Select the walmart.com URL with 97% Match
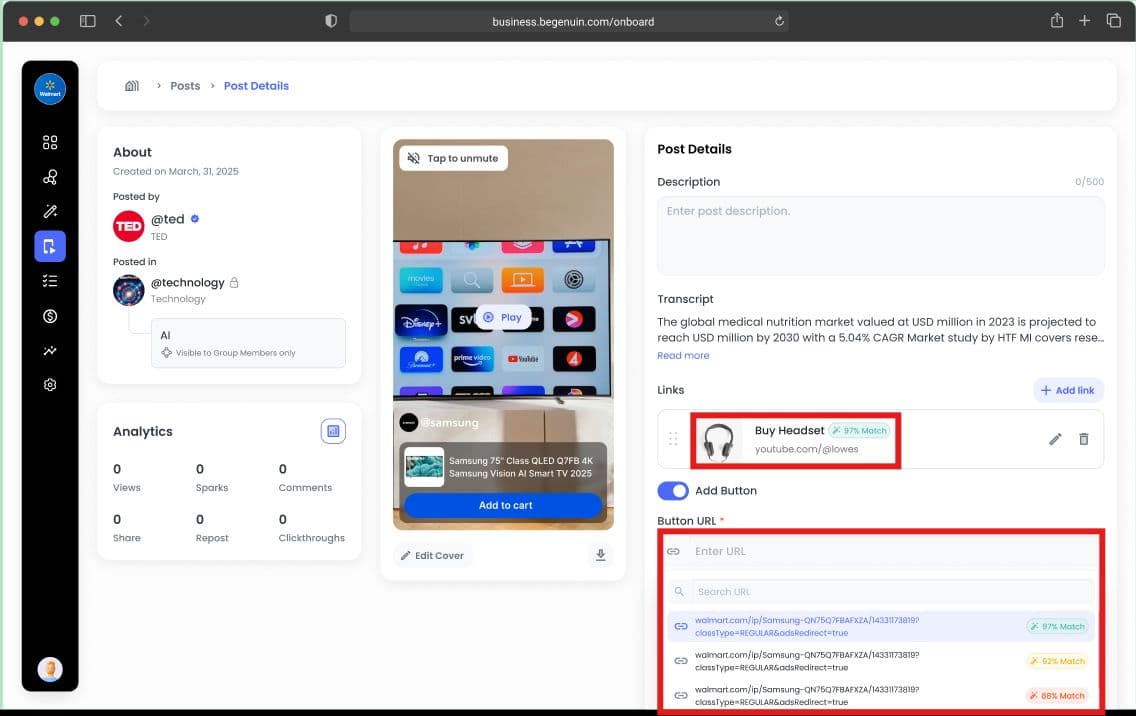 tap(880, 626)
